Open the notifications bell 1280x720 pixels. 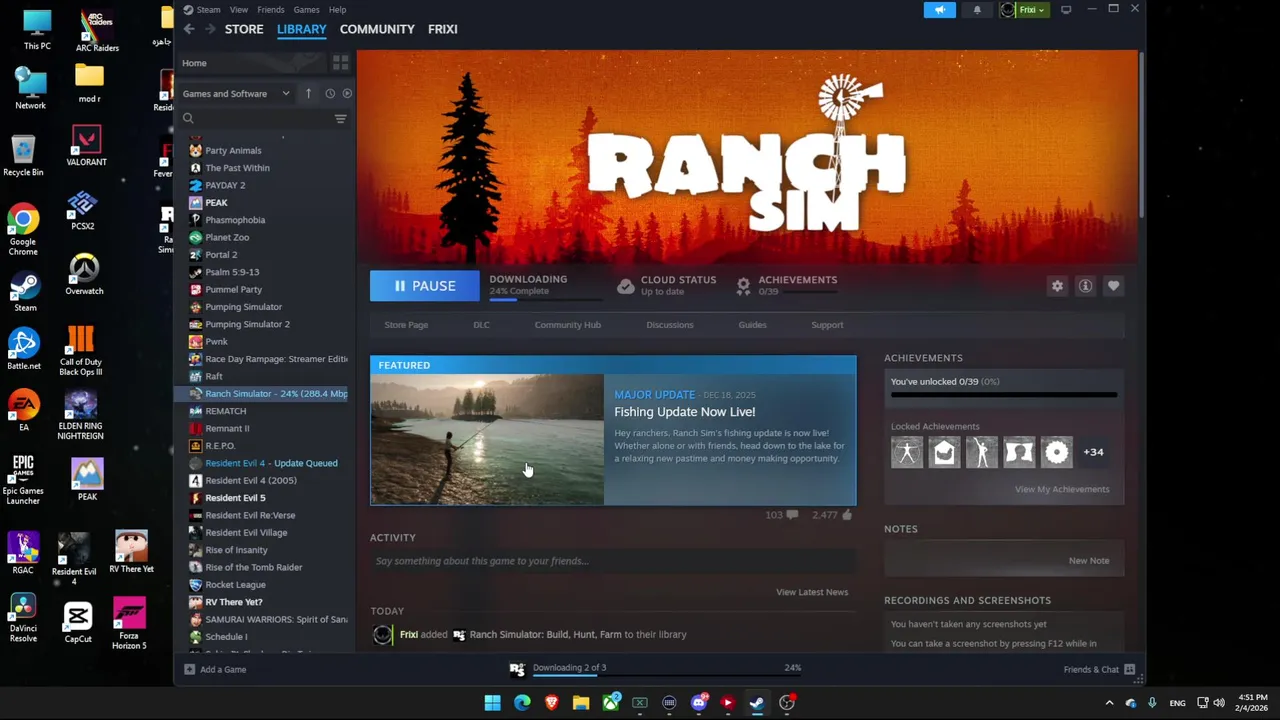click(977, 10)
